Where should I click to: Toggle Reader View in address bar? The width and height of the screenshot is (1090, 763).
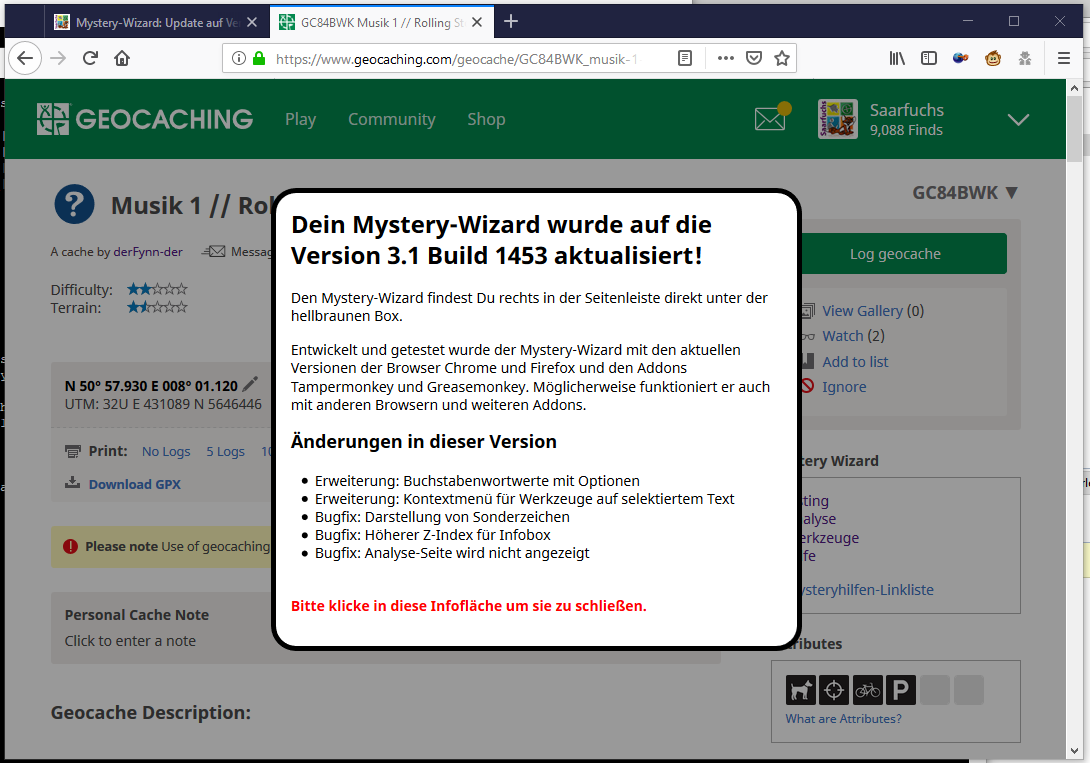[x=685, y=58]
